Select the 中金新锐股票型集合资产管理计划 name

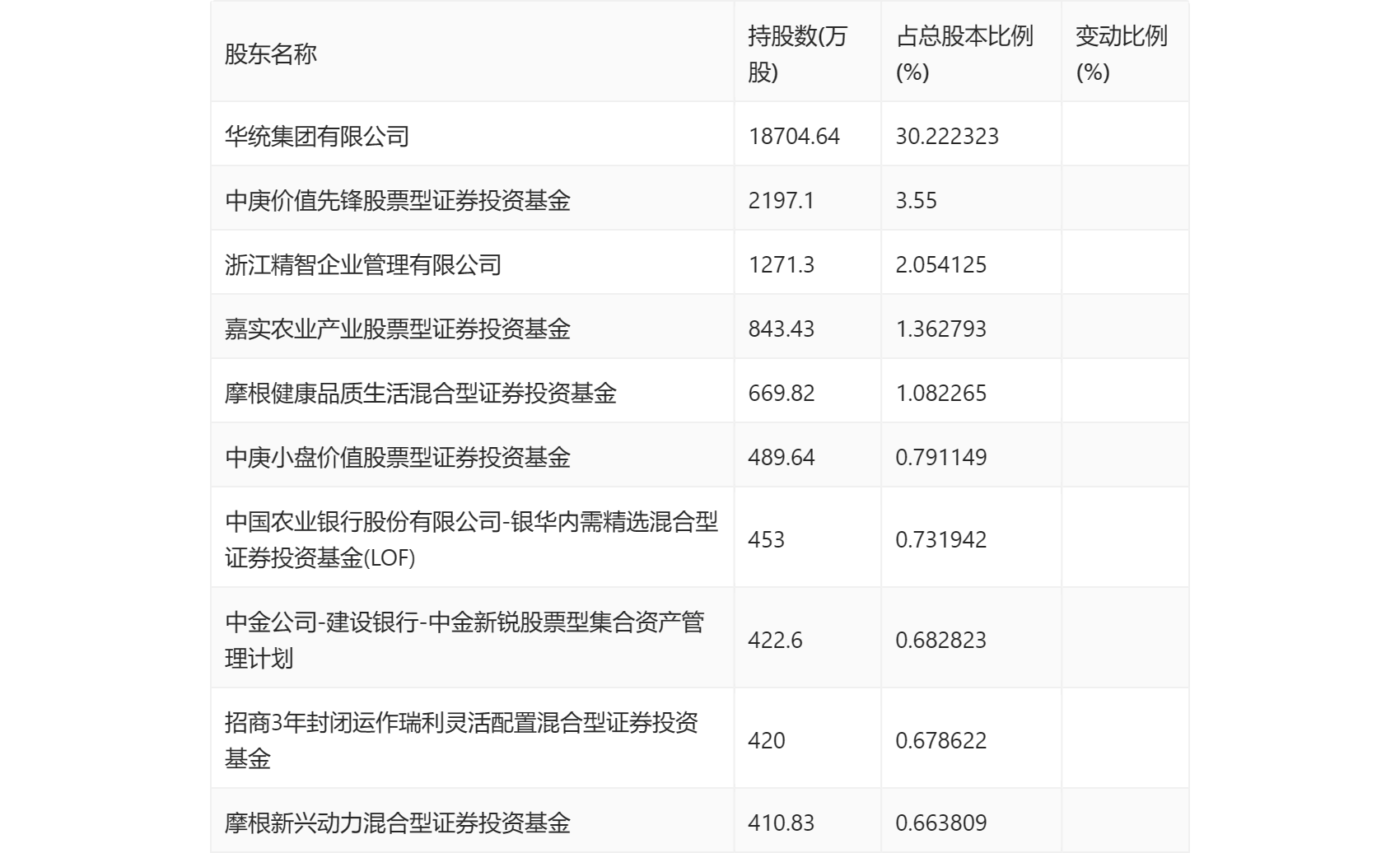(464, 640)
